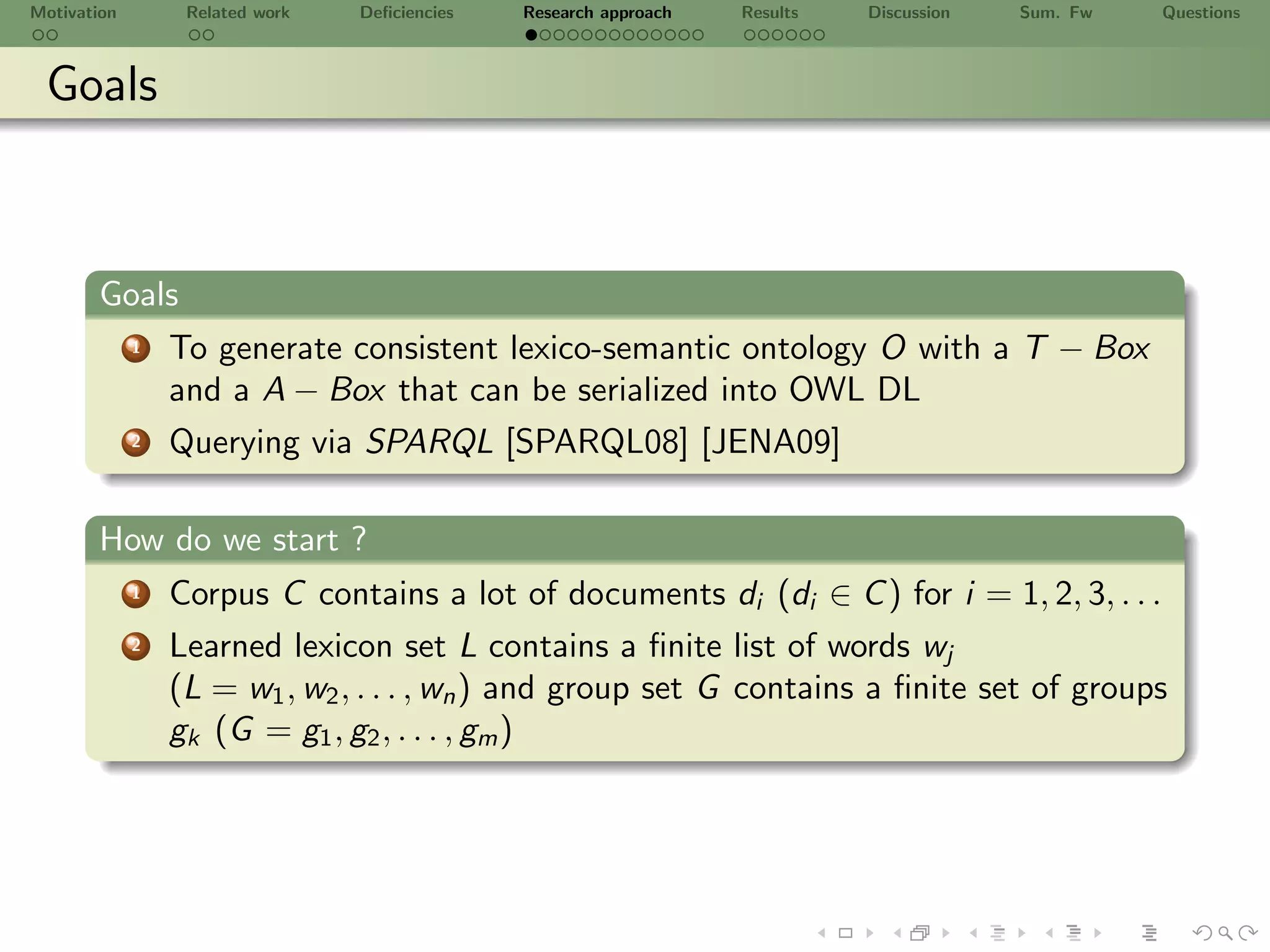Go to next section arrow
Screen dimensions: 1270x952
tap(1098, 933)
